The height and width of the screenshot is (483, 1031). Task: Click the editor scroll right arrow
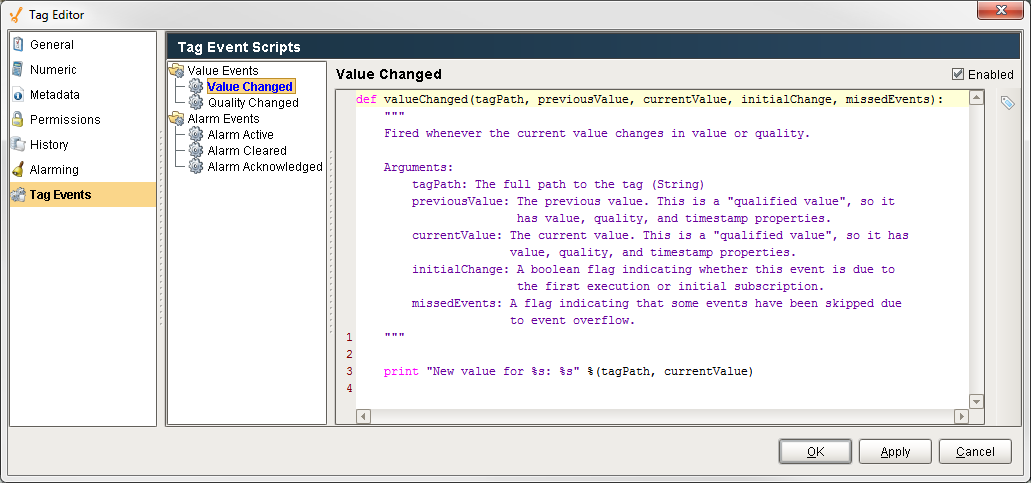(961, 416)
